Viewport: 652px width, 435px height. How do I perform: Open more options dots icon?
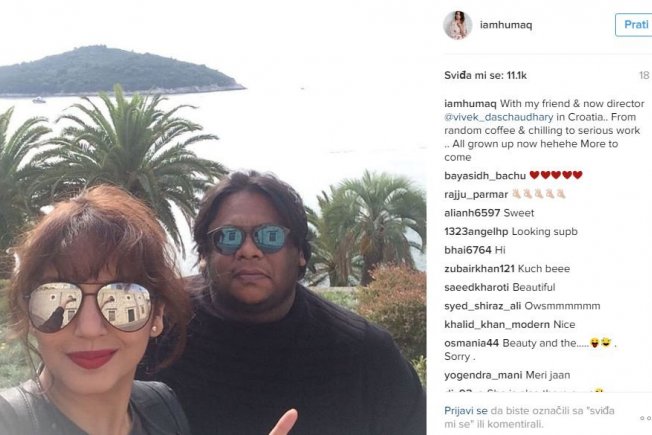646,418
